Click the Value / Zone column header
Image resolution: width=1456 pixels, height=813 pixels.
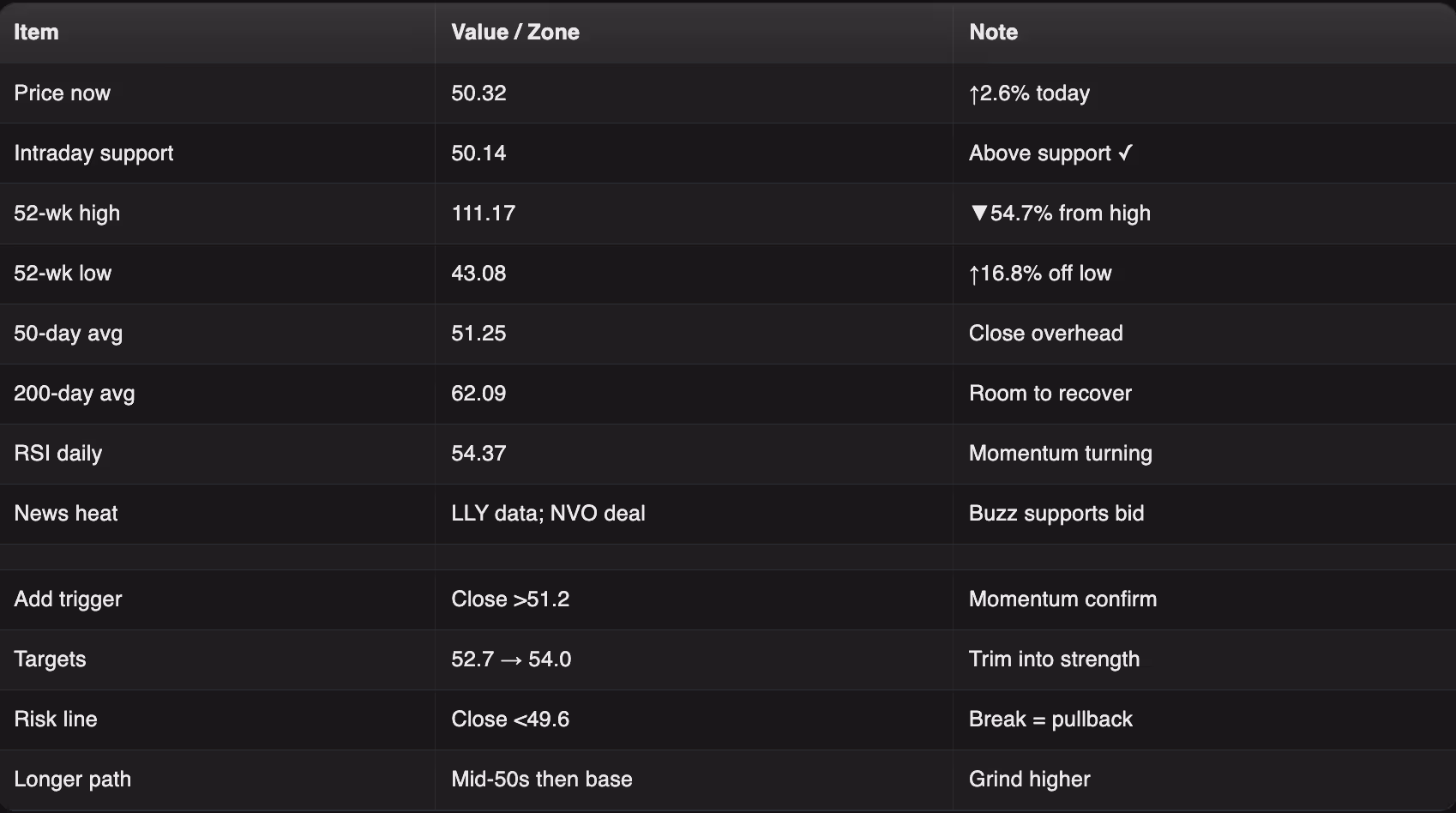(515, 33)
